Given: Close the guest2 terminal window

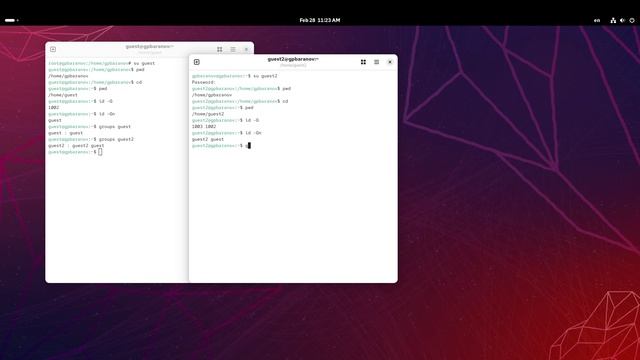Looking at the screenshot, I should coord(390,62).
